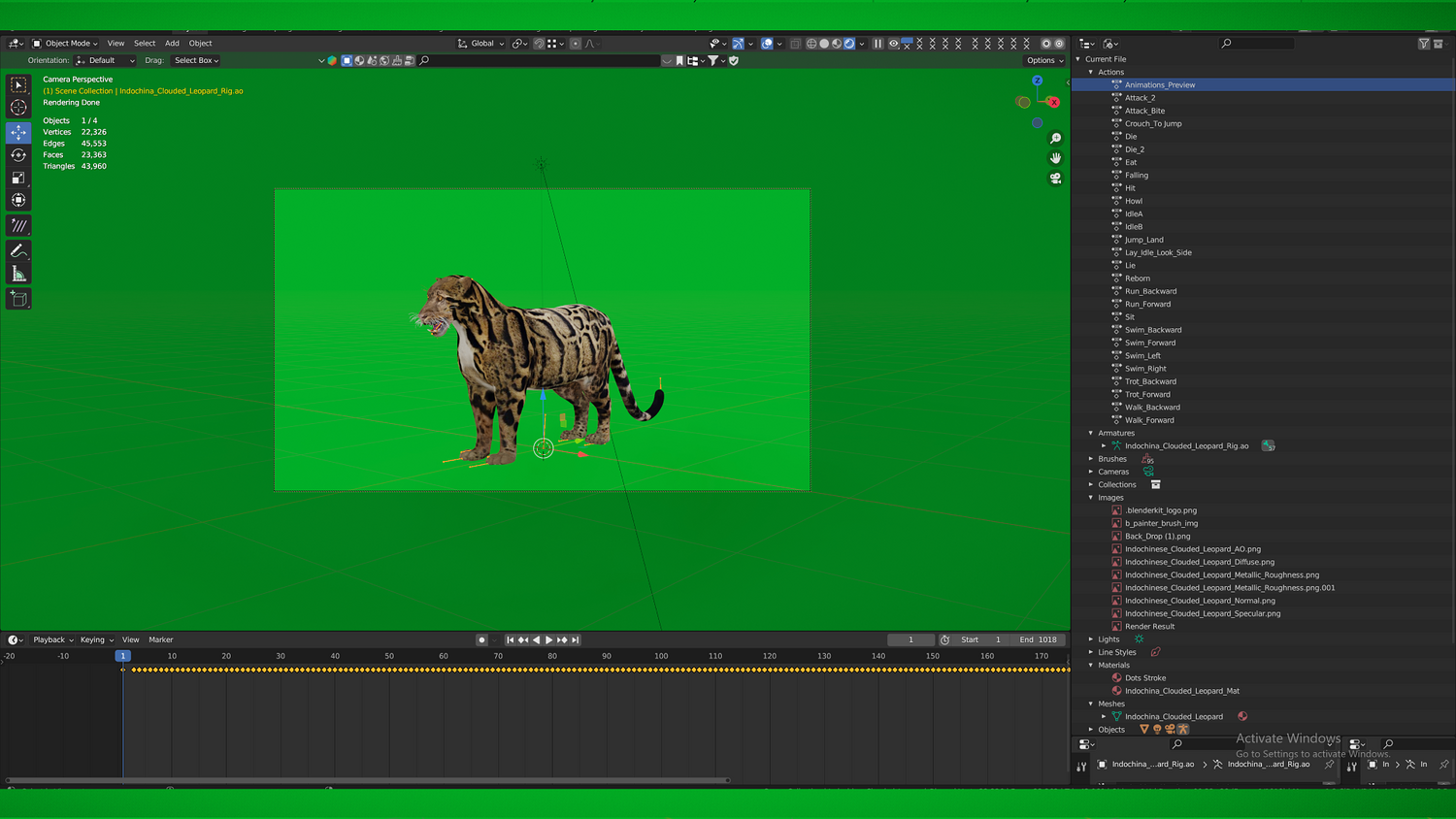Image resolution: width=1456 pixels, height=819 pixels.
Task: Switch to solid viewport shading
Action: [824, 44]
